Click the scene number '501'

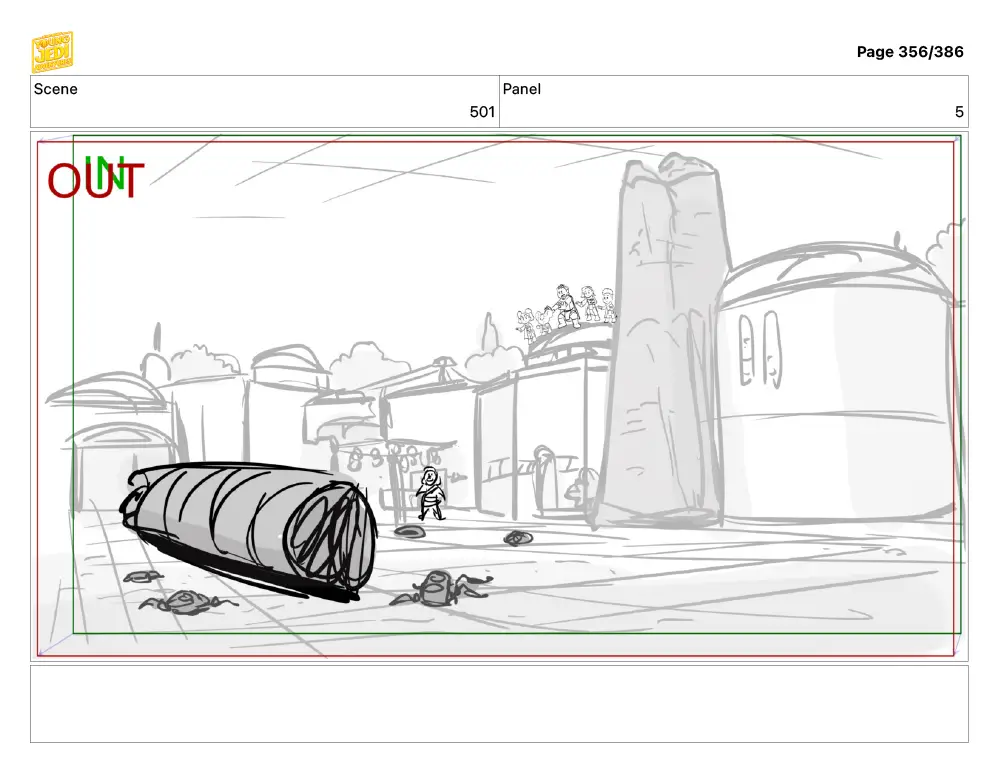click(482, 112)
